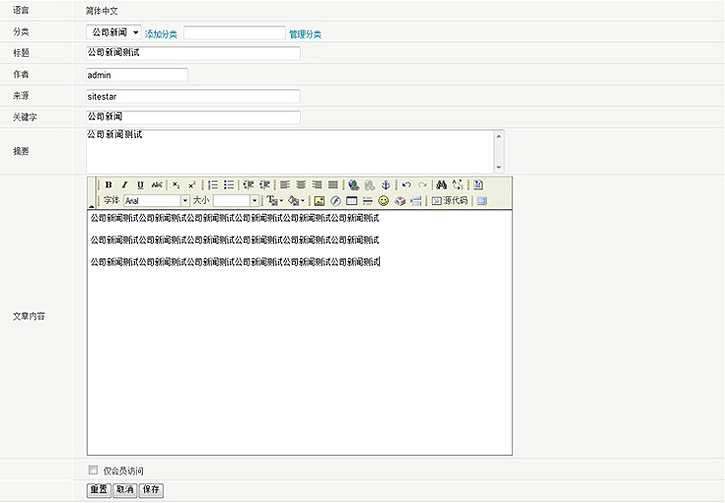Insert bulleted list
This screenshot has width=725, height=503.
pyautogui.click(x=229, y=185)
